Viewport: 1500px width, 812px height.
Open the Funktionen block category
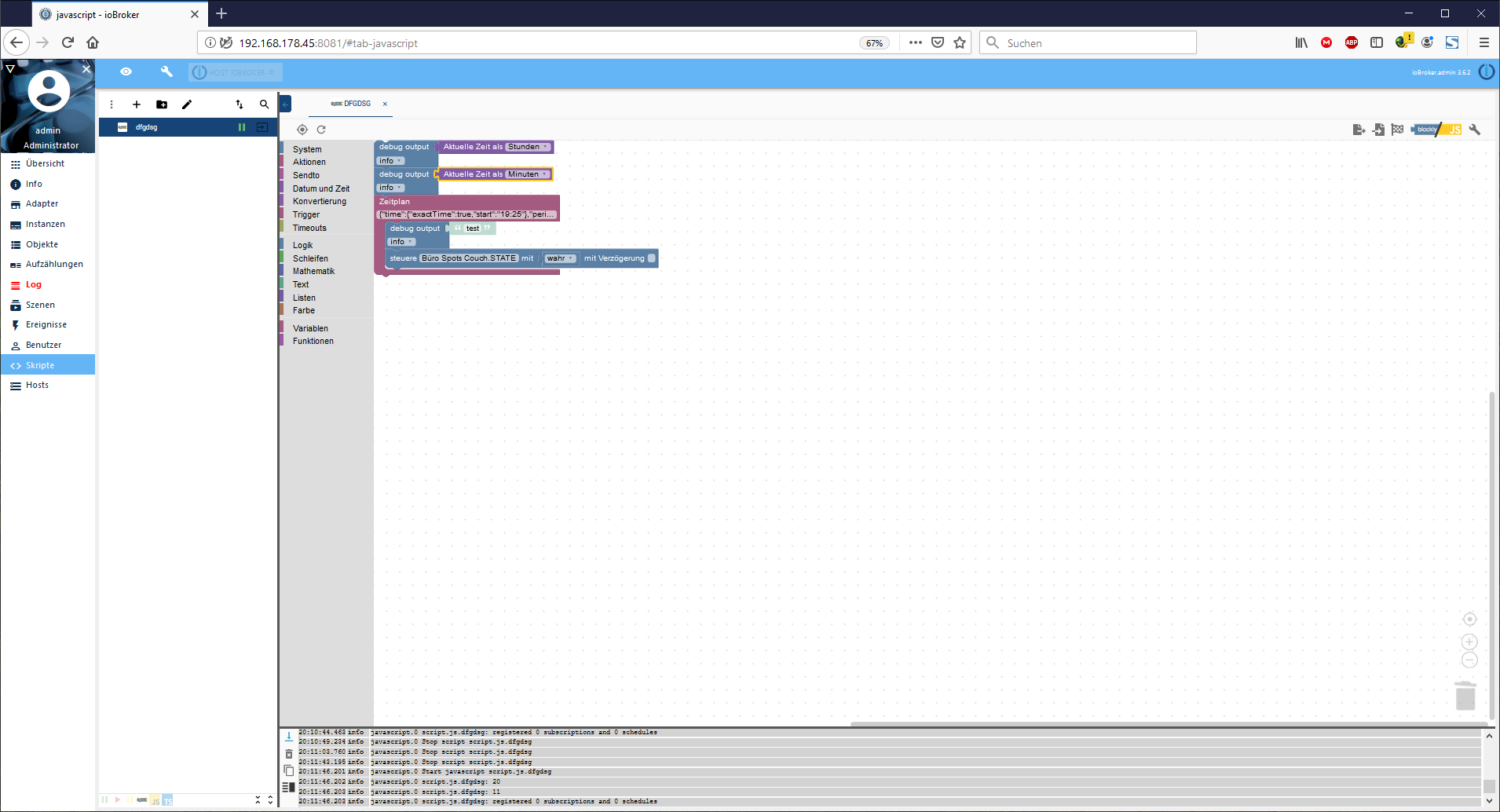(x=313, y=342)
